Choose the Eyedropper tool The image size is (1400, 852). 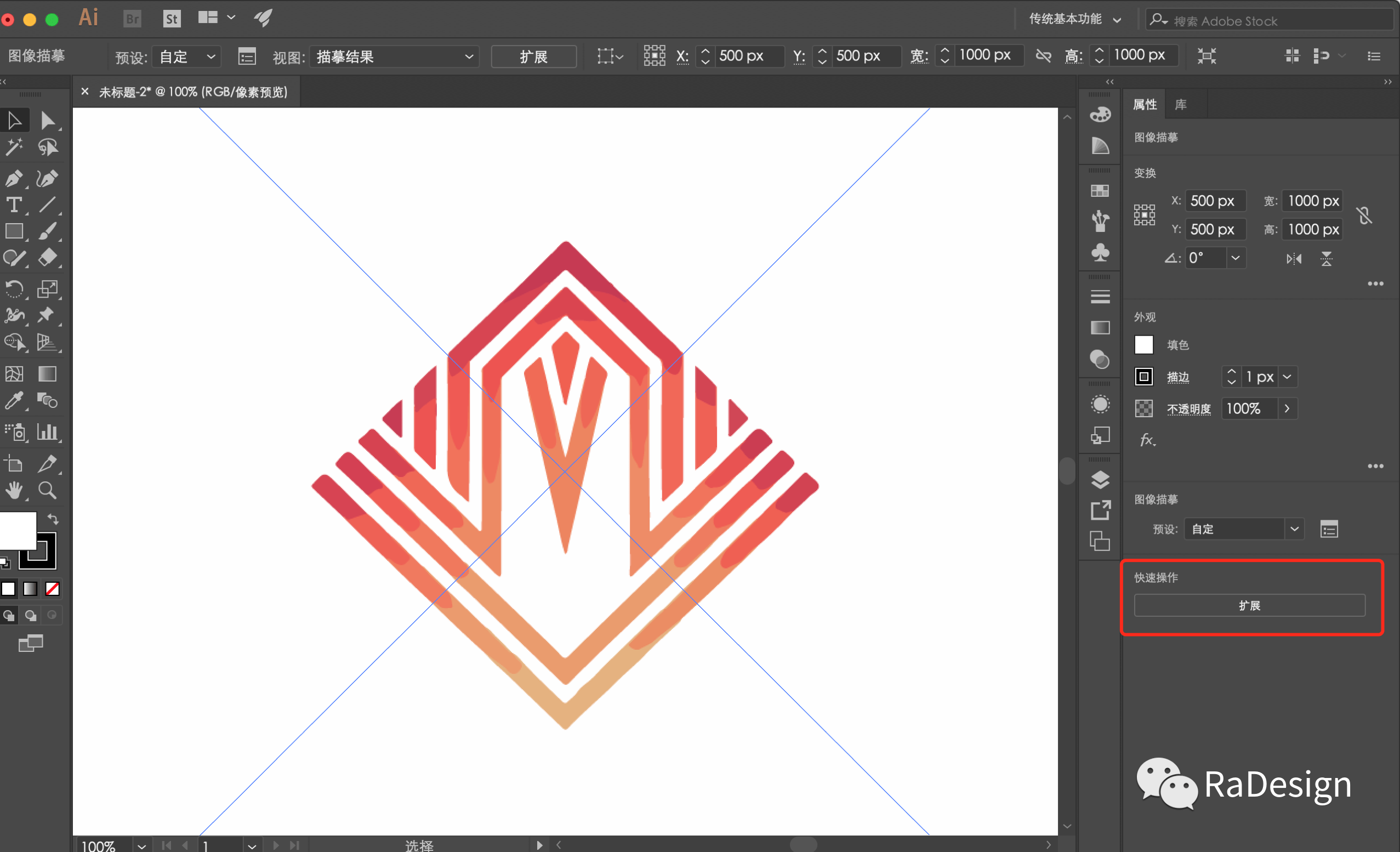point(14,401)
